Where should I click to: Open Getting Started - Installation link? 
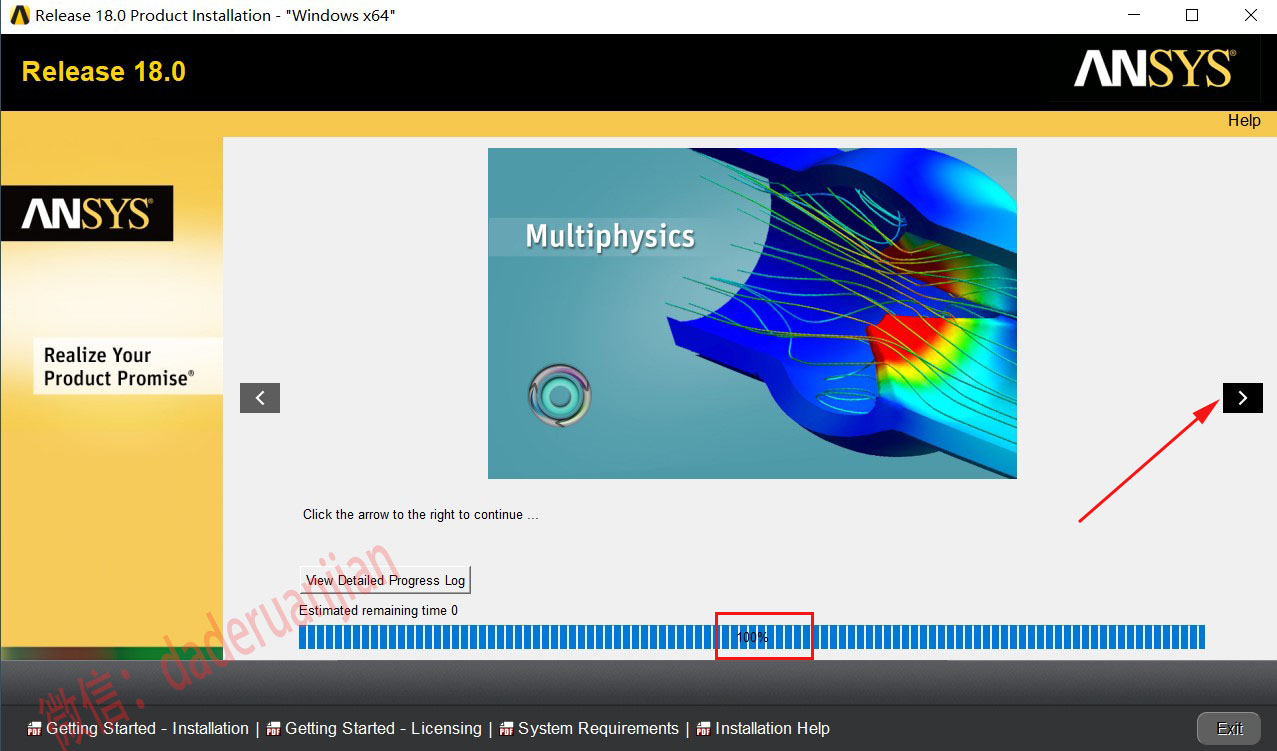pos(147,729)
